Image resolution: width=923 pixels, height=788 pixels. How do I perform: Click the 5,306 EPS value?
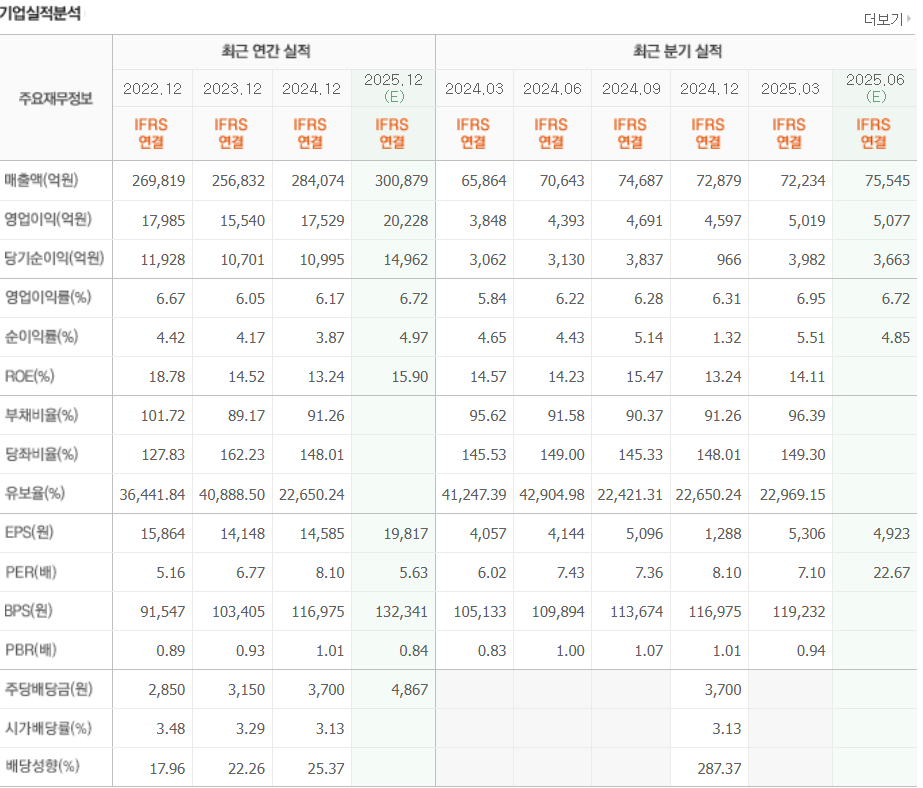807,534
